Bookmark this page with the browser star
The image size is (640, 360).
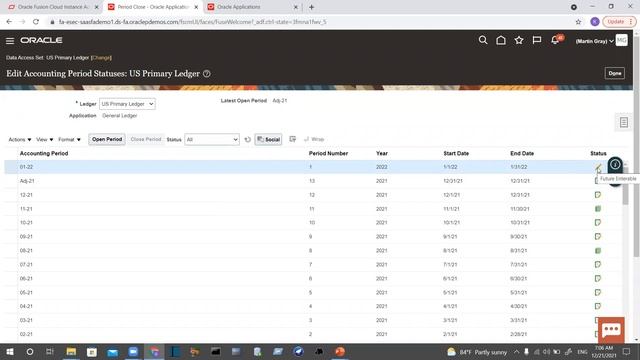(x=578, y=22)
